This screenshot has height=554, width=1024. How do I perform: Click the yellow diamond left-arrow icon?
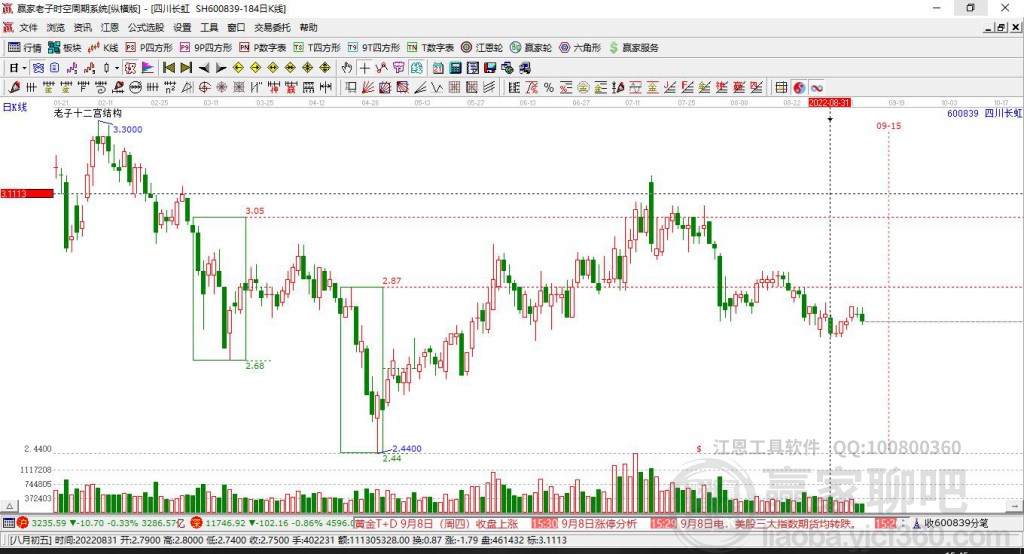pyautogui.click(x=238, y=68)
